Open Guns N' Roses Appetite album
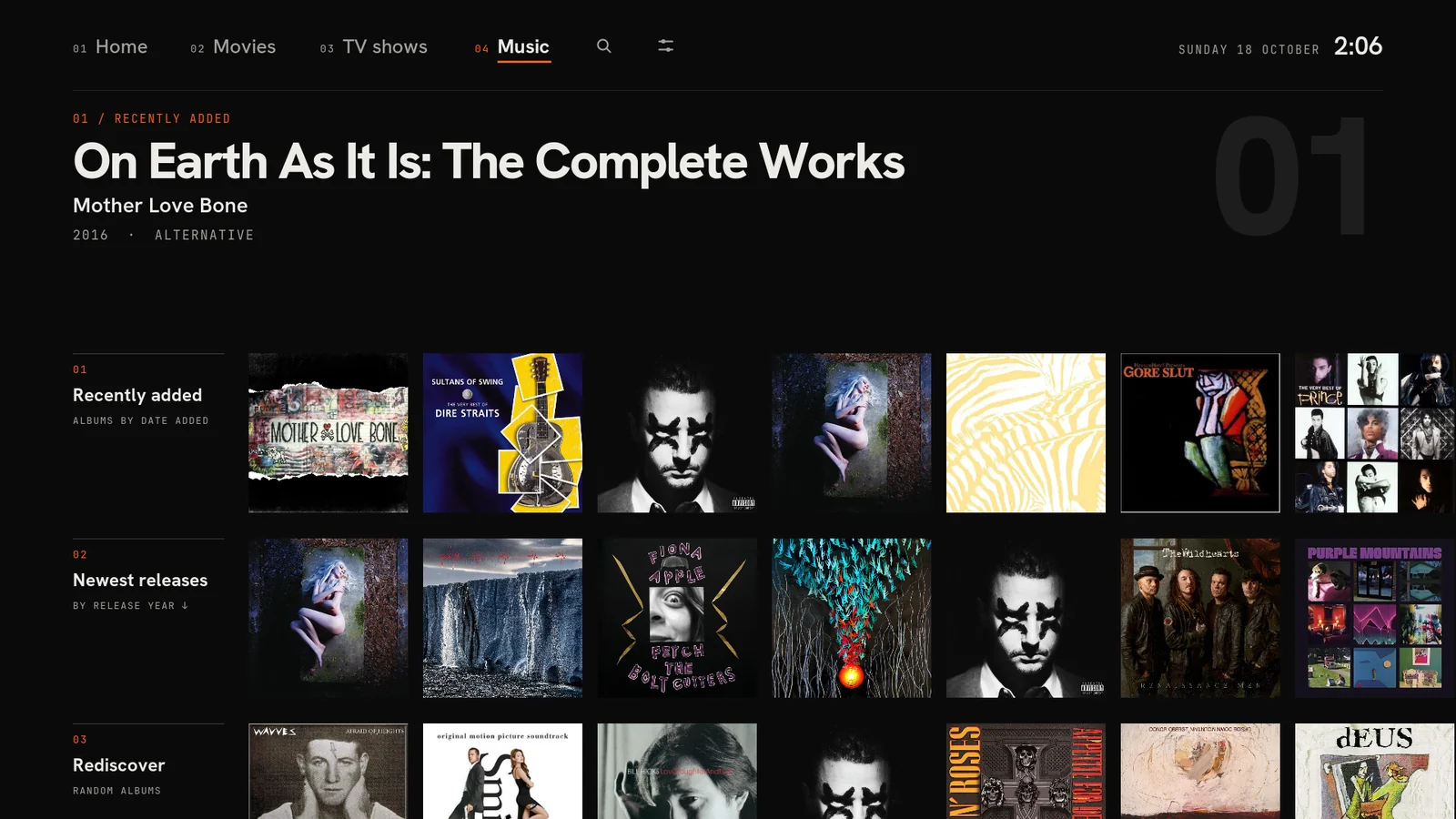 coord(1026,772)
